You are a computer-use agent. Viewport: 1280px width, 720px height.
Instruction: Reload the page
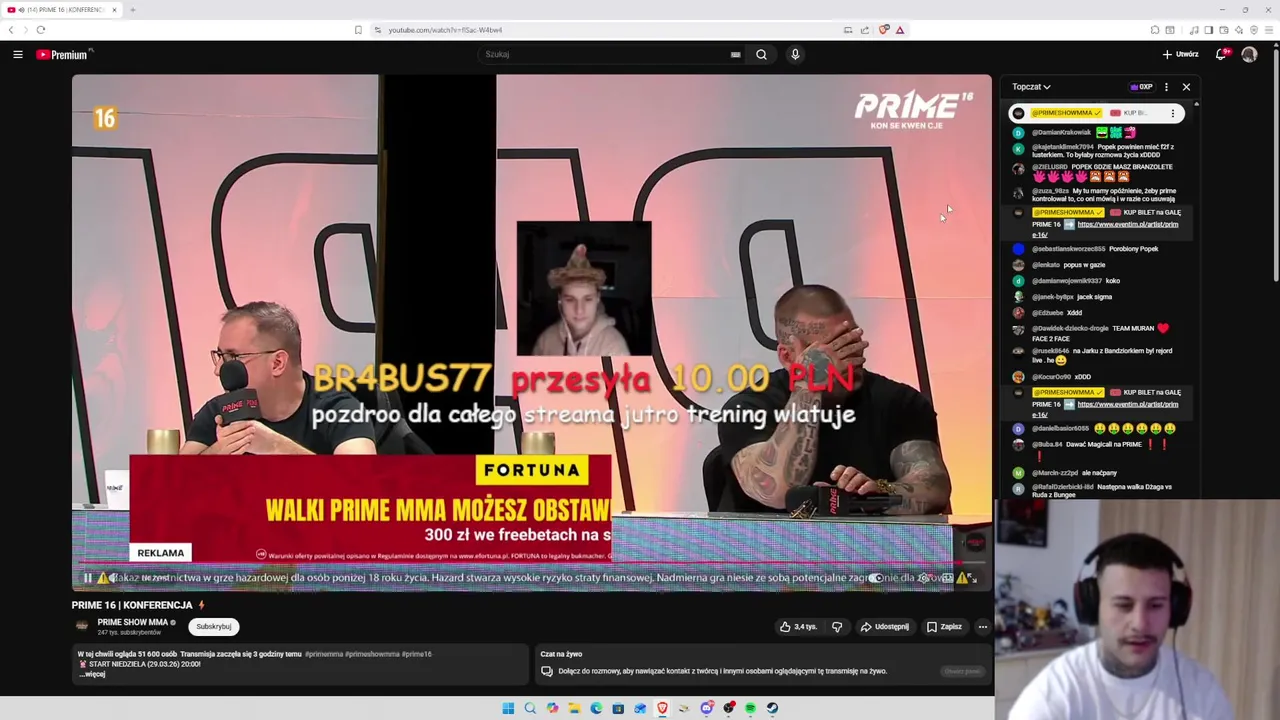[41, 30]
